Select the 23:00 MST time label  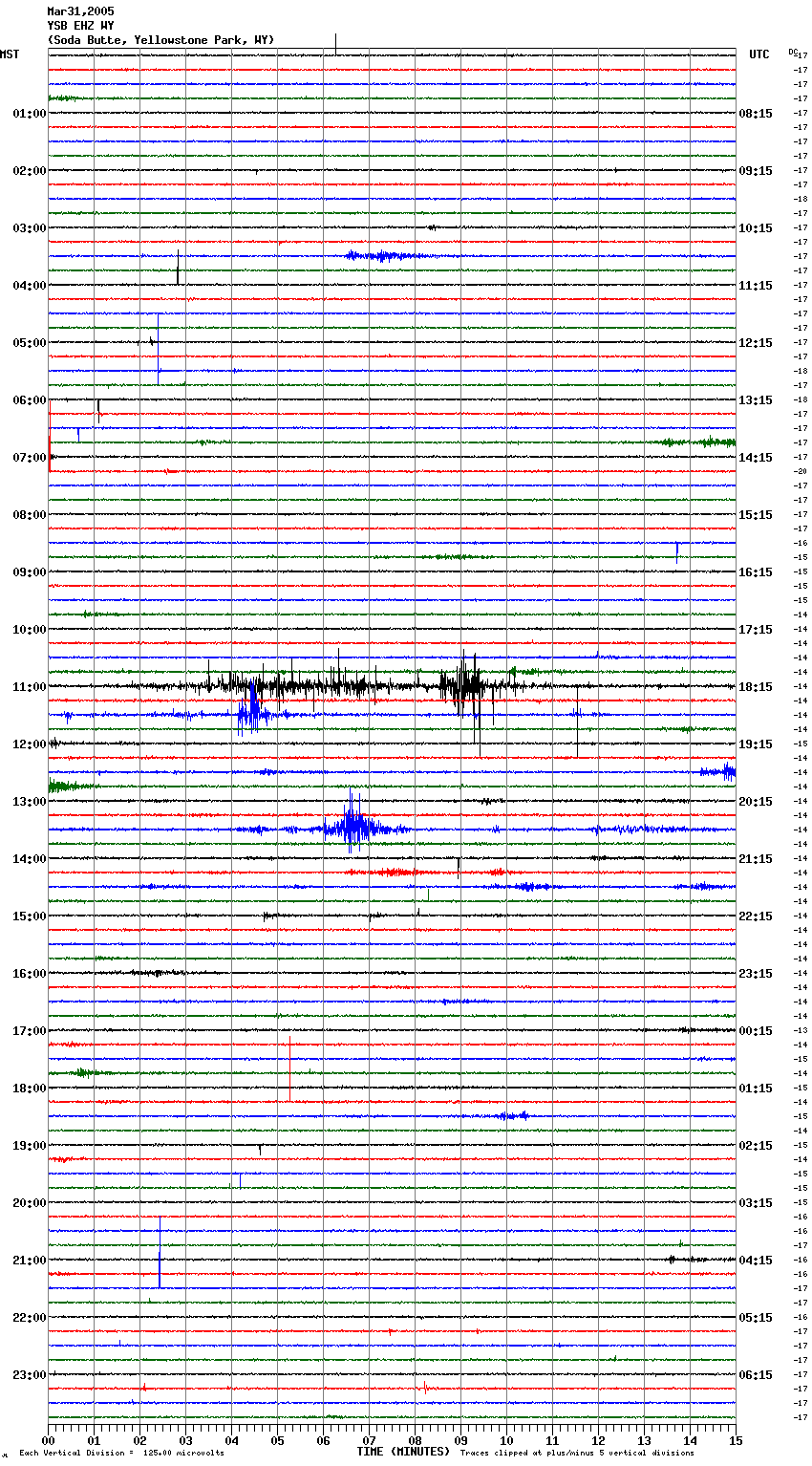pos(29,1375)
